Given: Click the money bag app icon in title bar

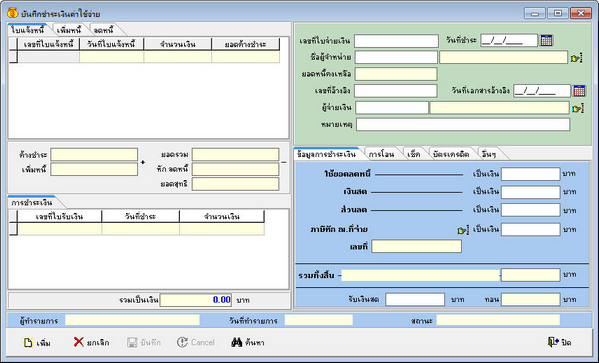Looking at the screenshot, I should (x=13, y=13).
